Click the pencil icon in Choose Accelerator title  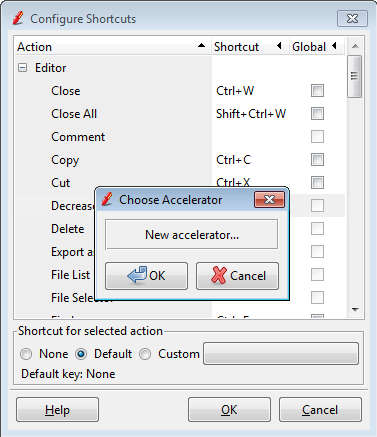point(107,199)
